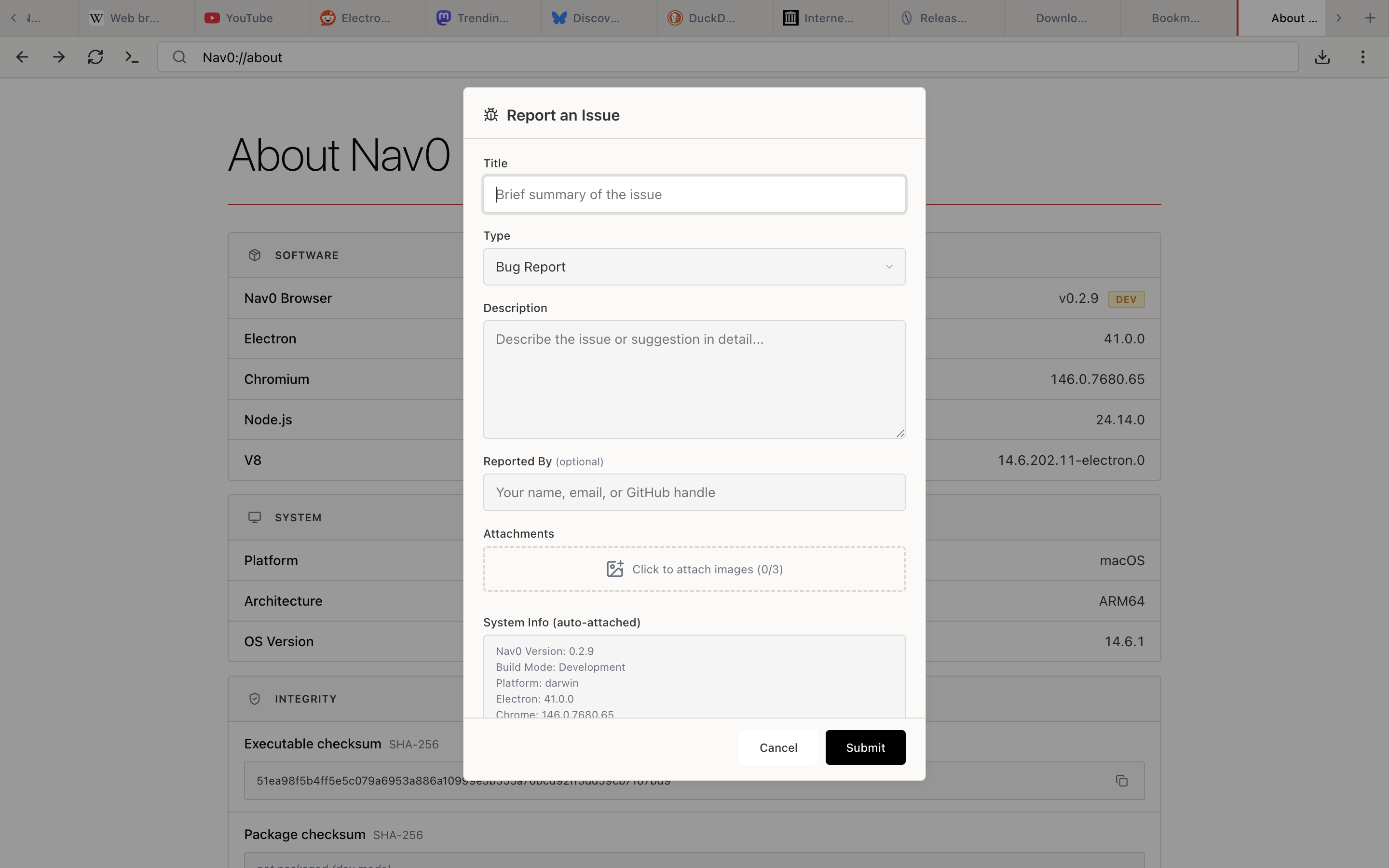Click the Mastodon favicon on Trending tab
Viewport: 1389px width, 868px height.
click(444, 18)
